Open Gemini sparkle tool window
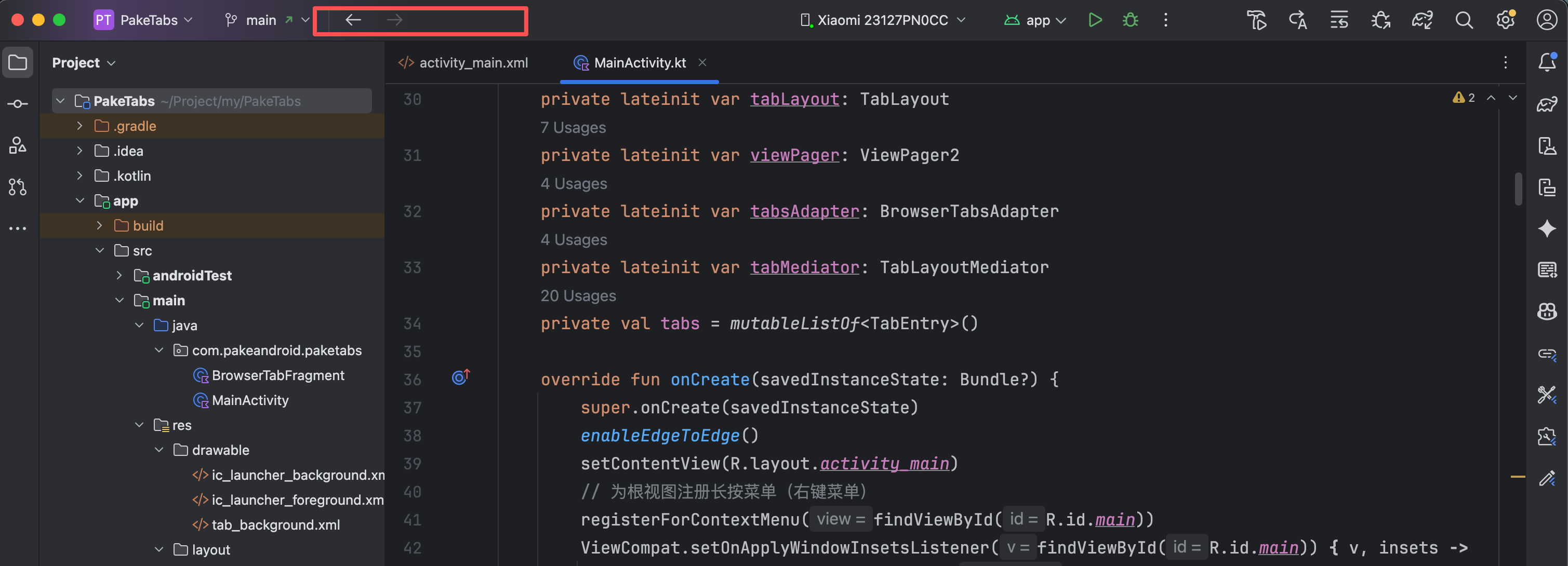Image resolution: width=1568 pixels, height=566 pixels. pos(1547,229)
